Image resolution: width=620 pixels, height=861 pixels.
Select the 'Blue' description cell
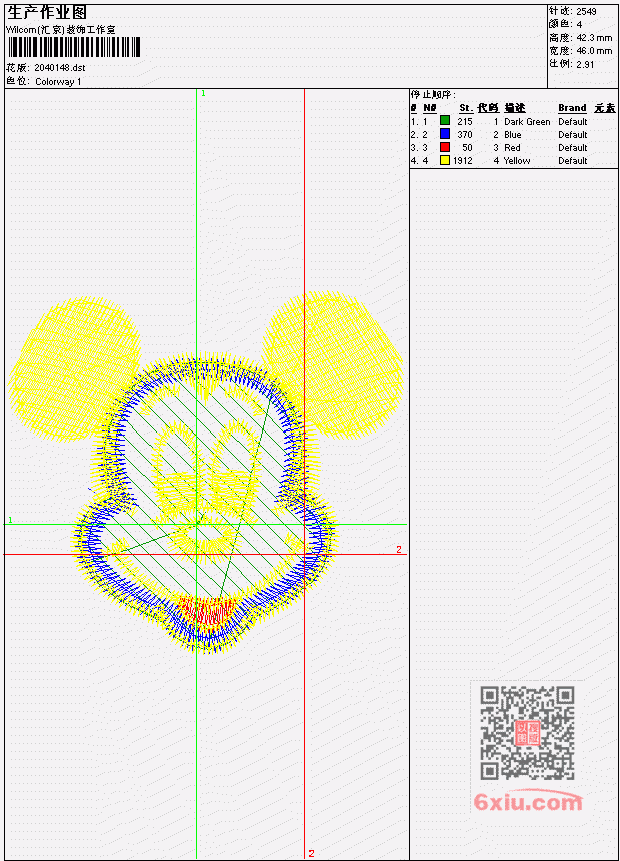coord(513,135)
